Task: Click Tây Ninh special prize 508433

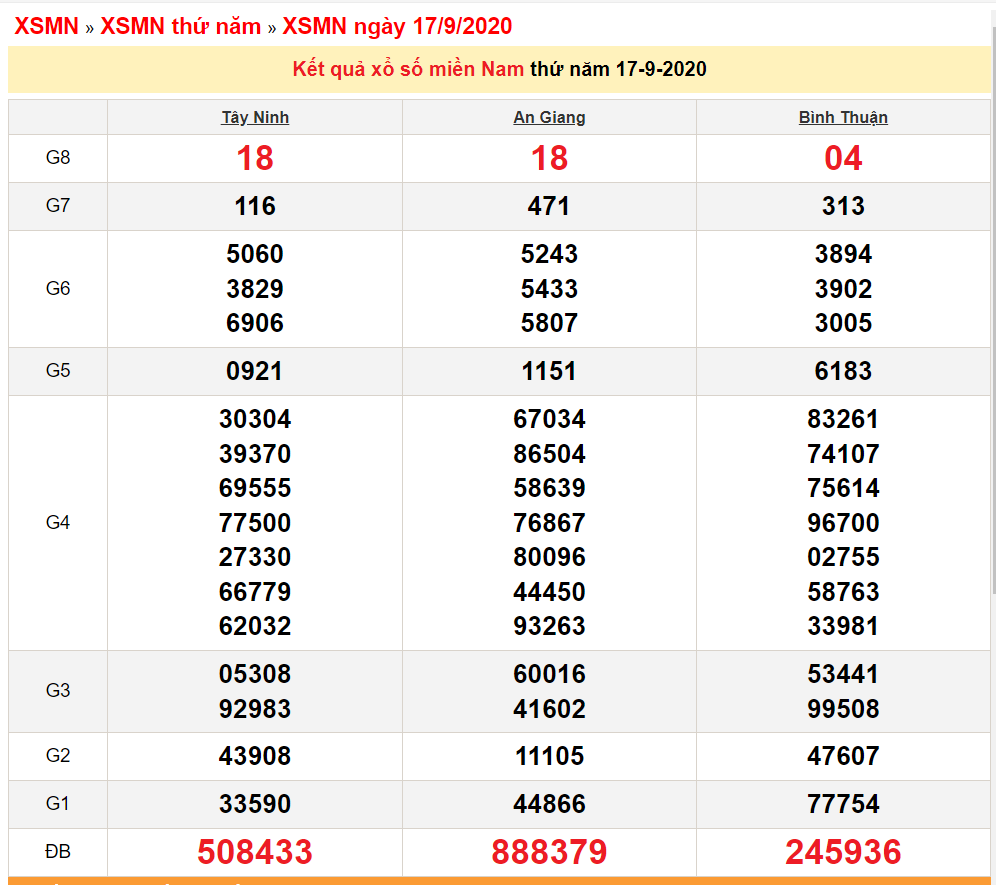Action: point(254,853)
